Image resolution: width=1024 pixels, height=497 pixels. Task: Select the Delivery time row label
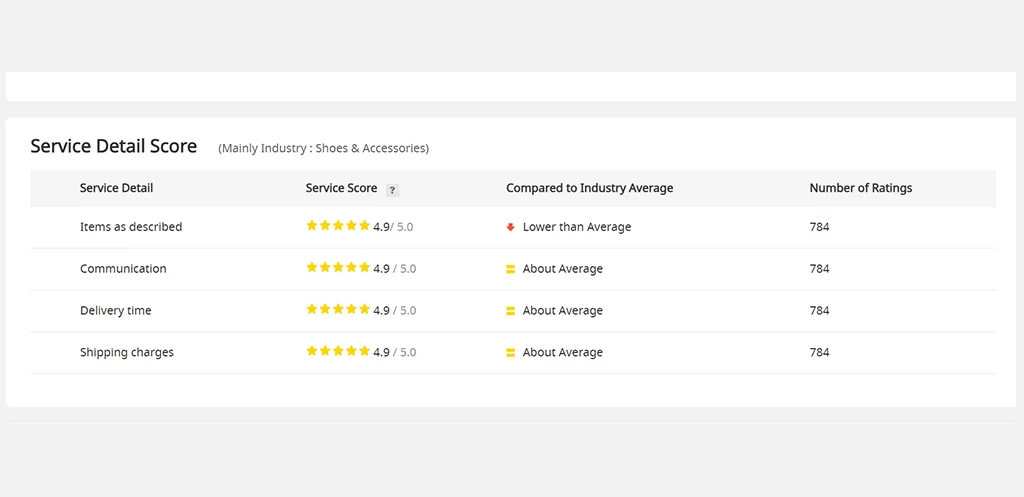point(116,311)
